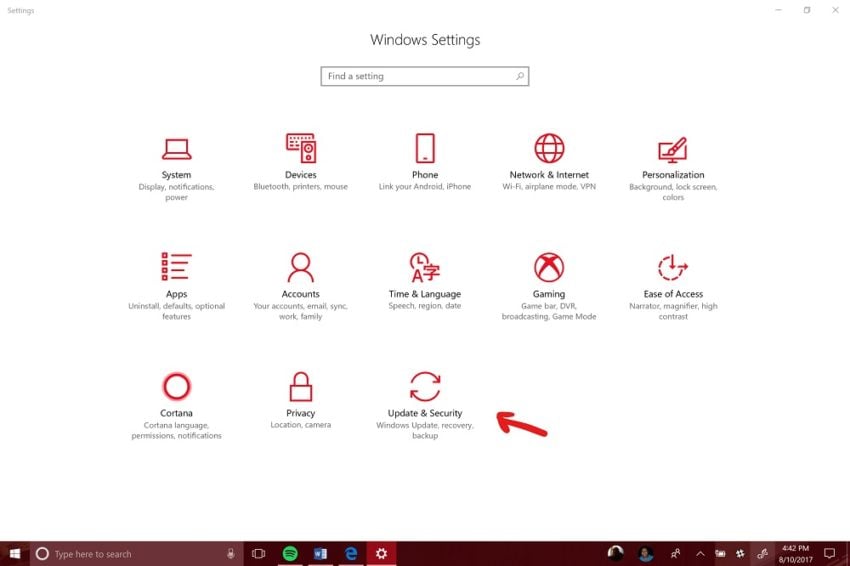Click the 'Display, notifications, power' description text
The height and width of the screenshot is (566, 850).
coord(176,192)
